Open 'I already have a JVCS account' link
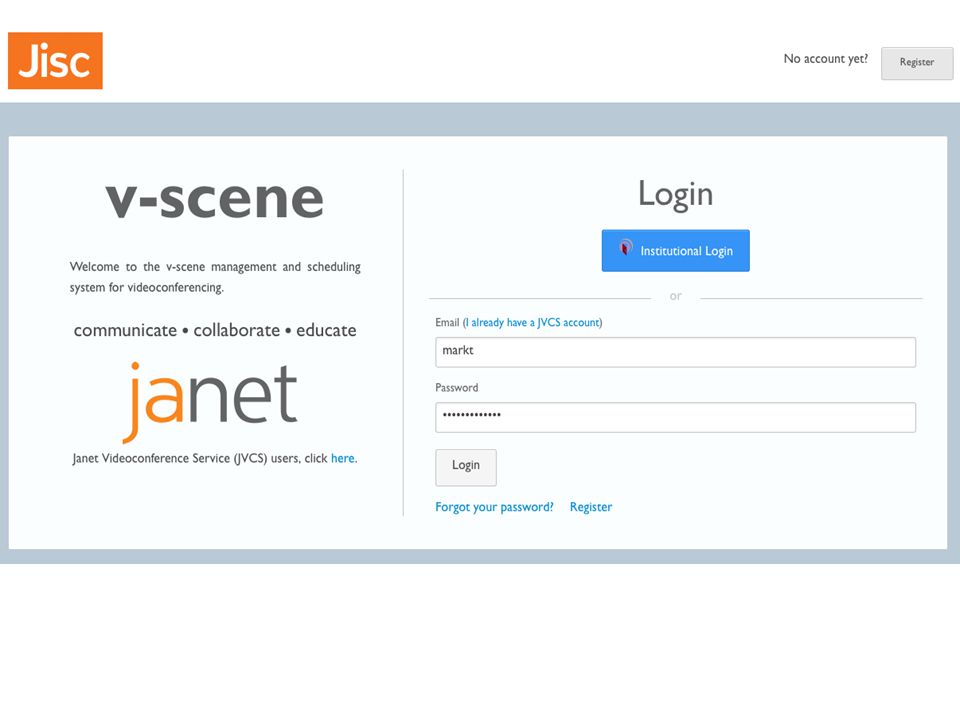 (x=533, y=323)
